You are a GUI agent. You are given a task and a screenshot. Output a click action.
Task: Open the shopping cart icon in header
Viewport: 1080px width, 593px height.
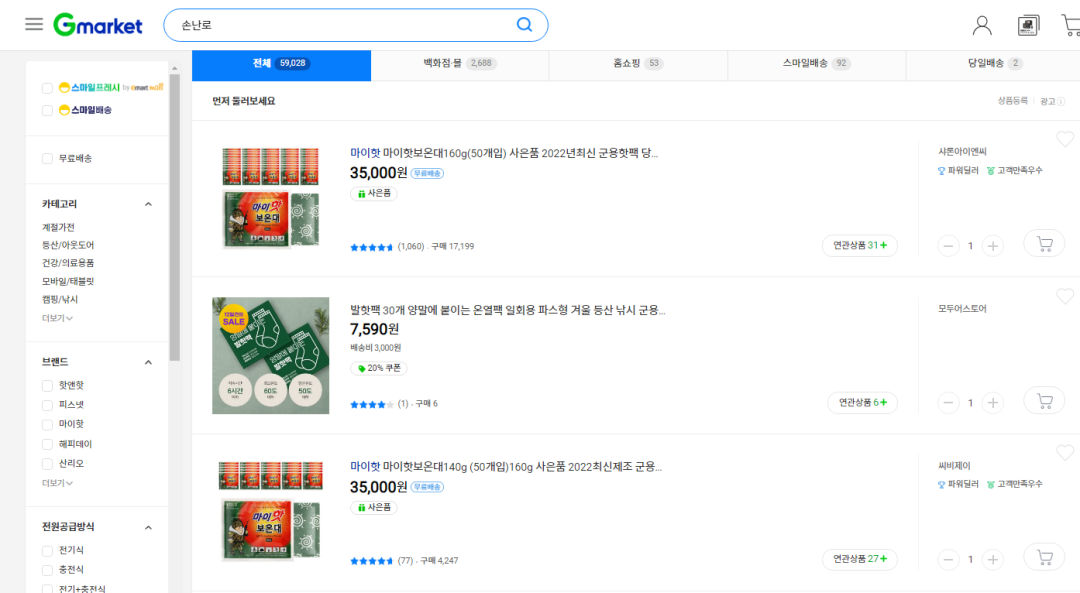[1071, 25]
